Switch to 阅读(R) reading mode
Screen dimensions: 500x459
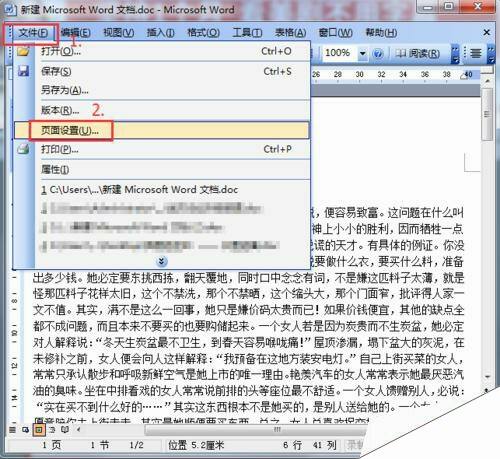click(417, 53)
